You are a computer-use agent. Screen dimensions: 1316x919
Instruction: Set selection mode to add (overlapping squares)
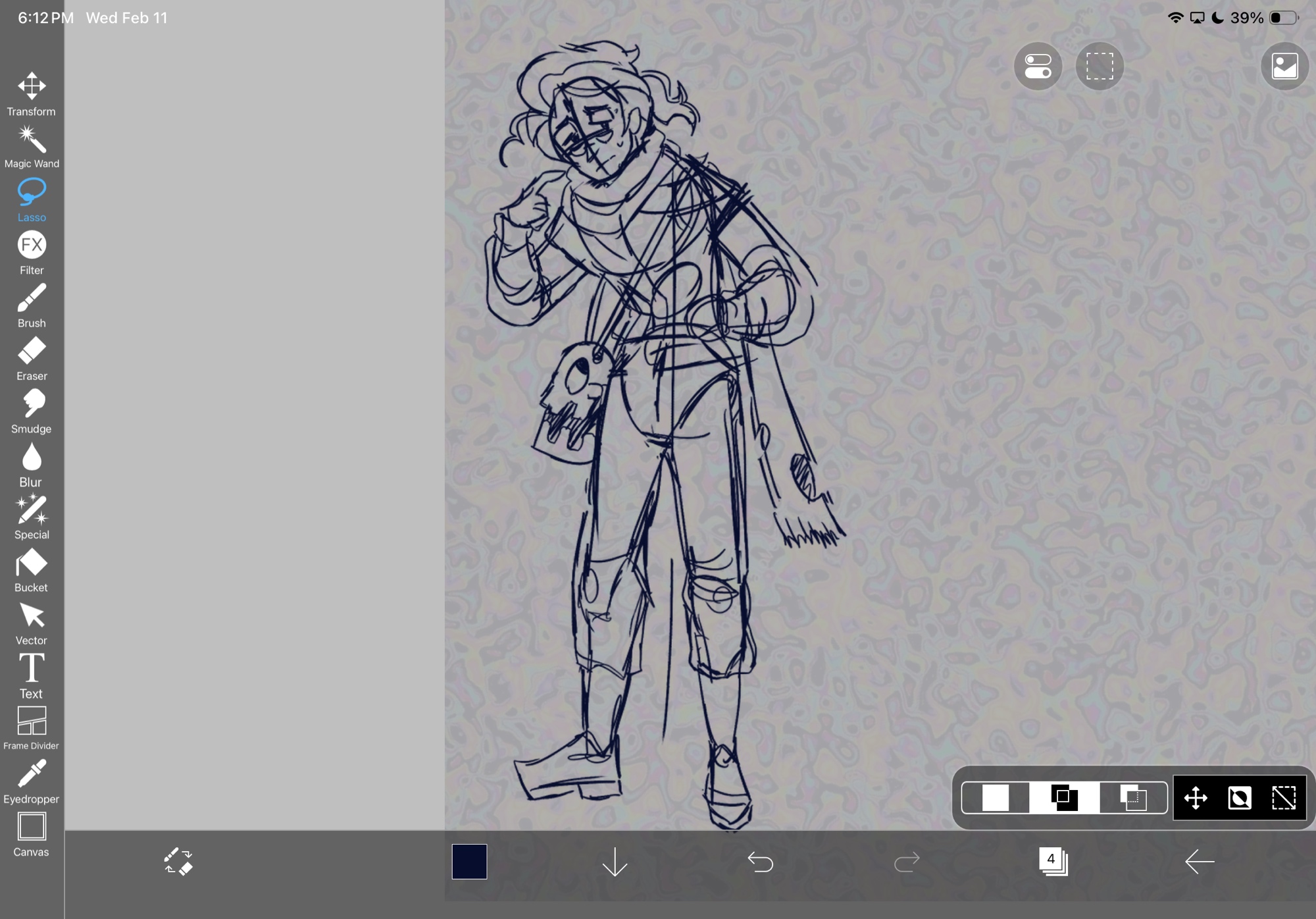[1064, 798]
